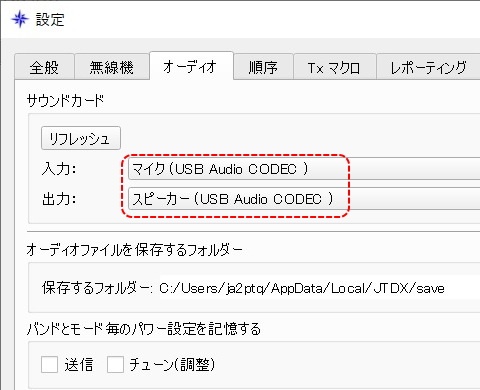Switch to the 全般 tab

[44, 67]
